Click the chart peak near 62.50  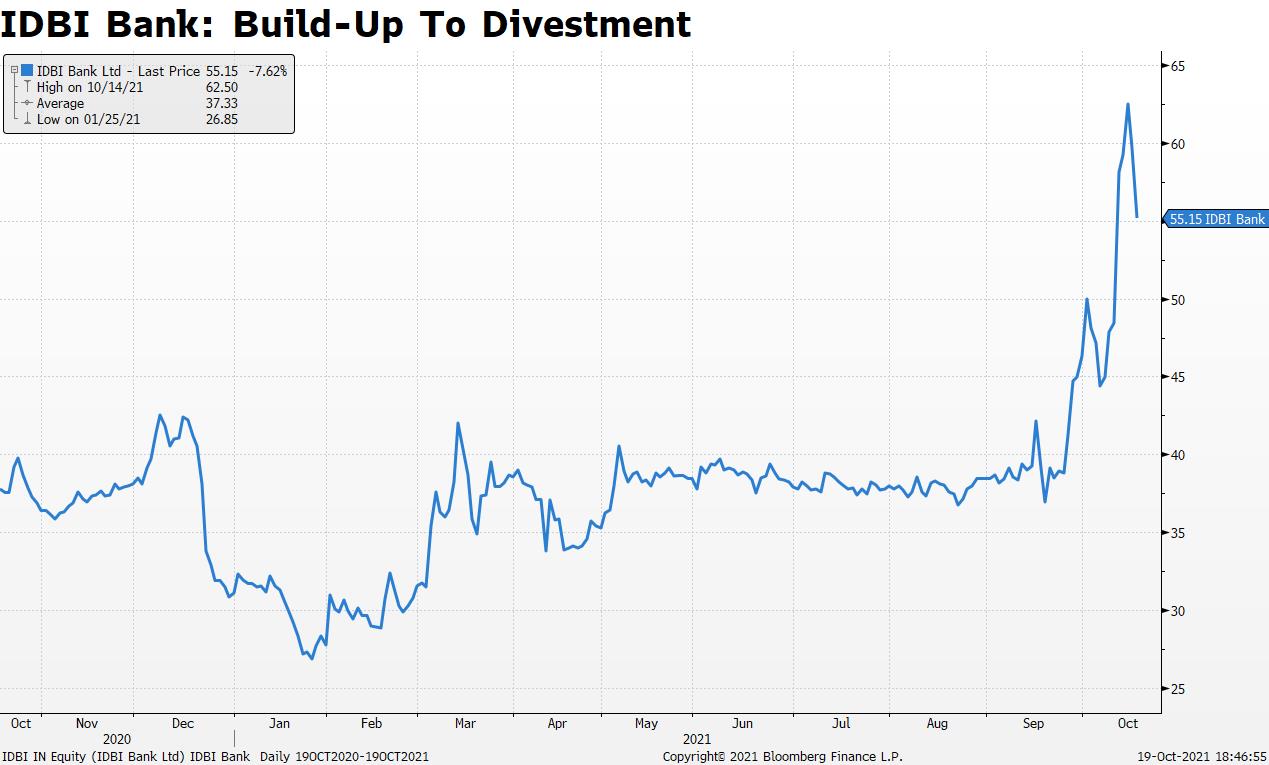pyautogui.click(x=1128, y=104)
